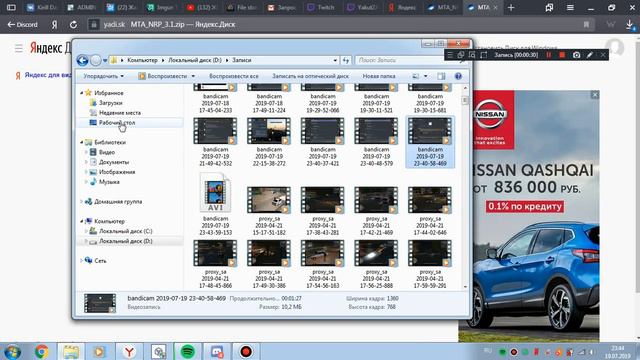Viewport: 640px width, 360px height.
Task: Launch Chrome from the taskbar
Action: point(42,352)
